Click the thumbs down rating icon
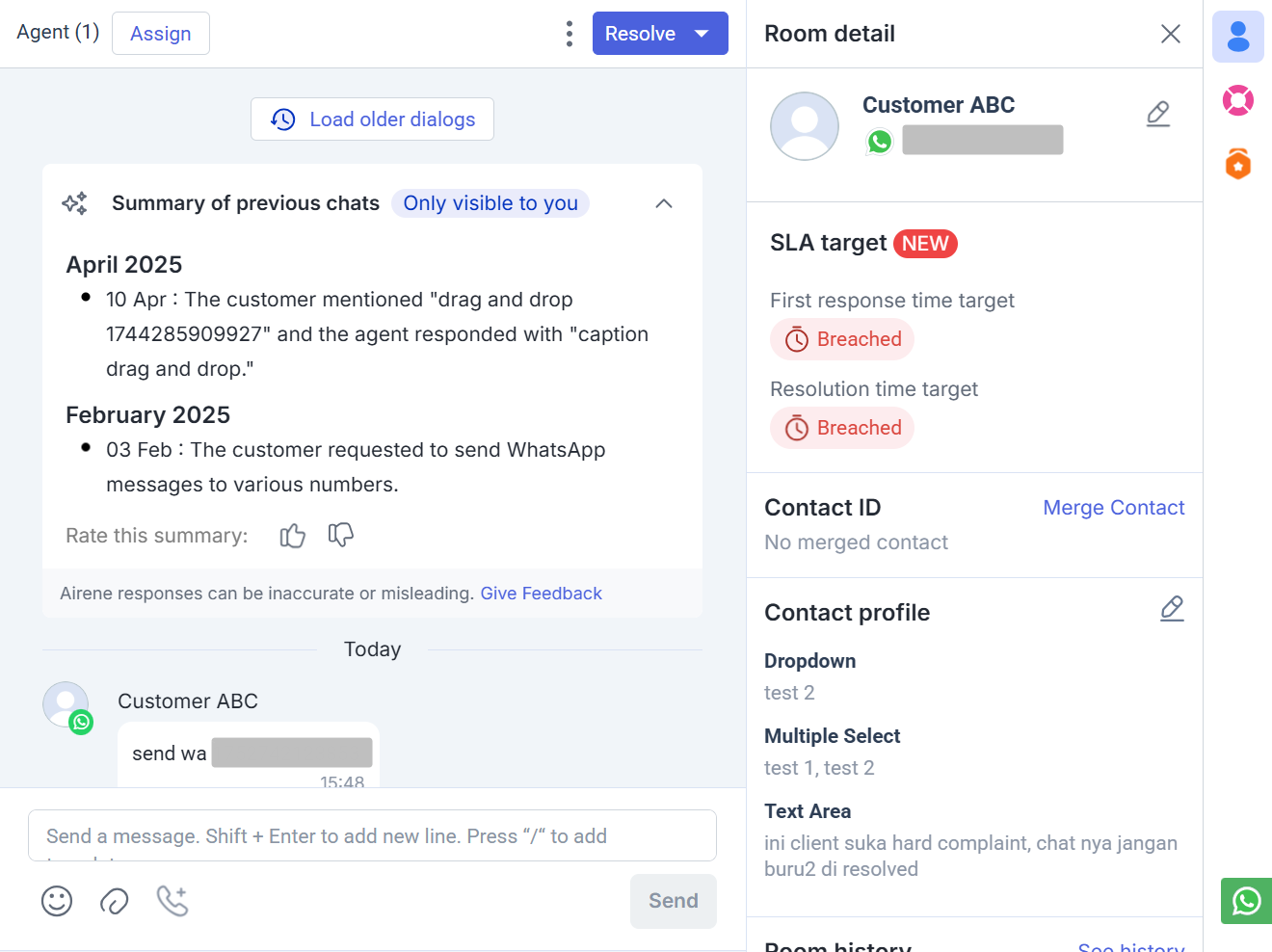The image size is (1272, 952). (341, 535)
